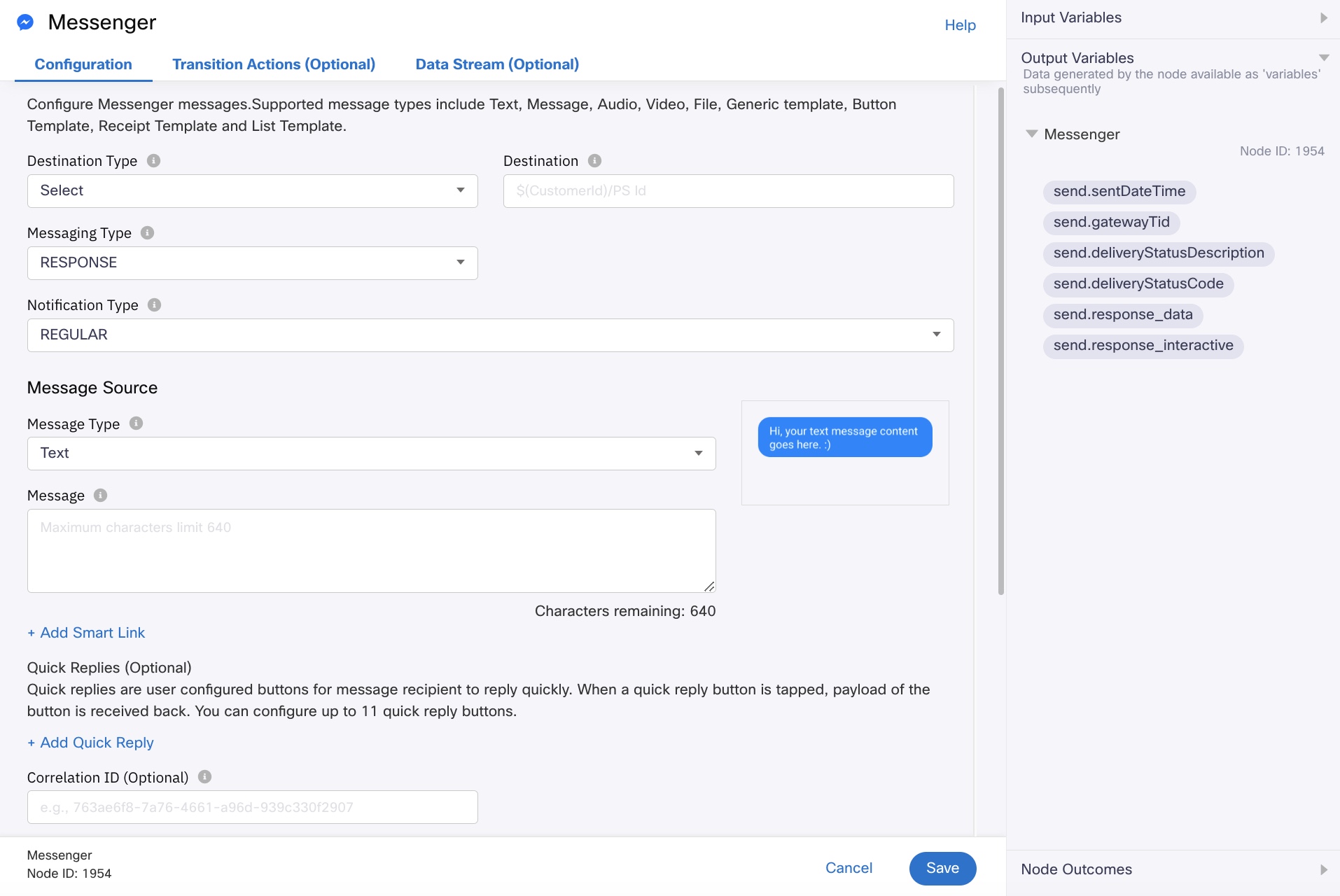1340x896 pixels.
Task: Click Add Quick Reply
Action: (x=90, y=743)
